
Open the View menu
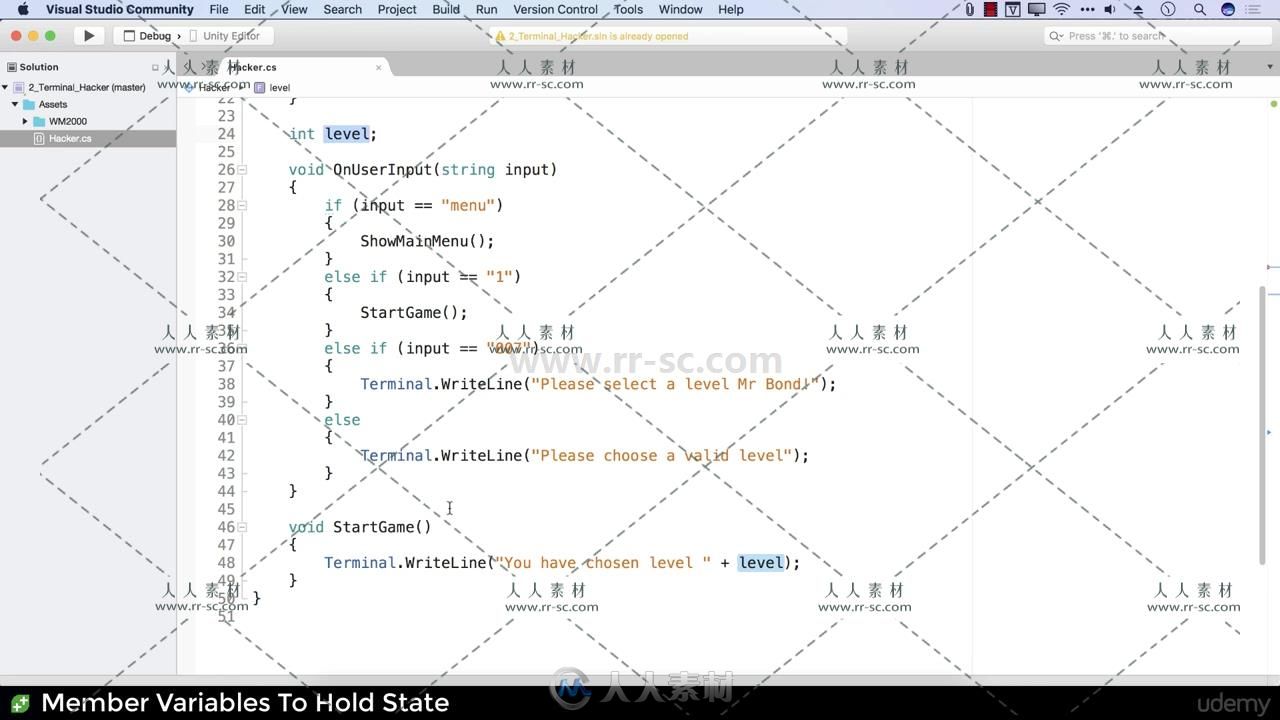294,9
